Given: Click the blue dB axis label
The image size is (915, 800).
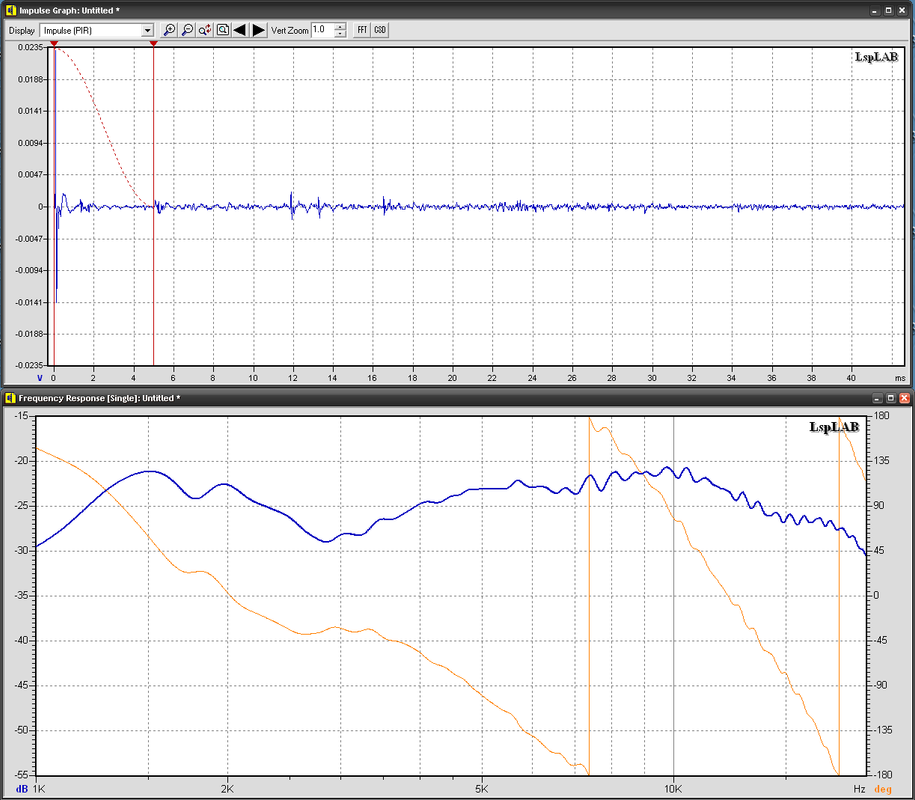Looking at the screenshot, I should pyautogui.click(x=22, y=789).
